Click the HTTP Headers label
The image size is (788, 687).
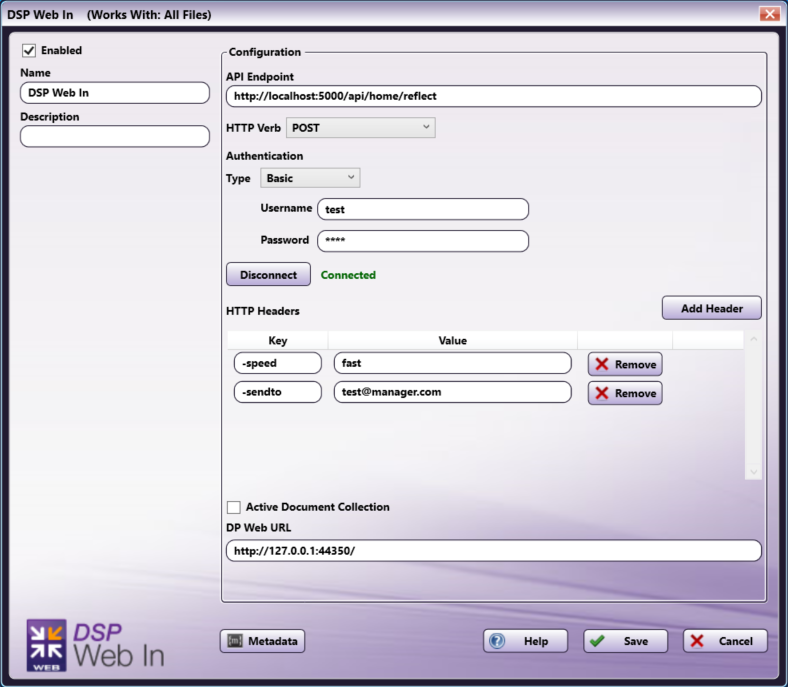262,311
